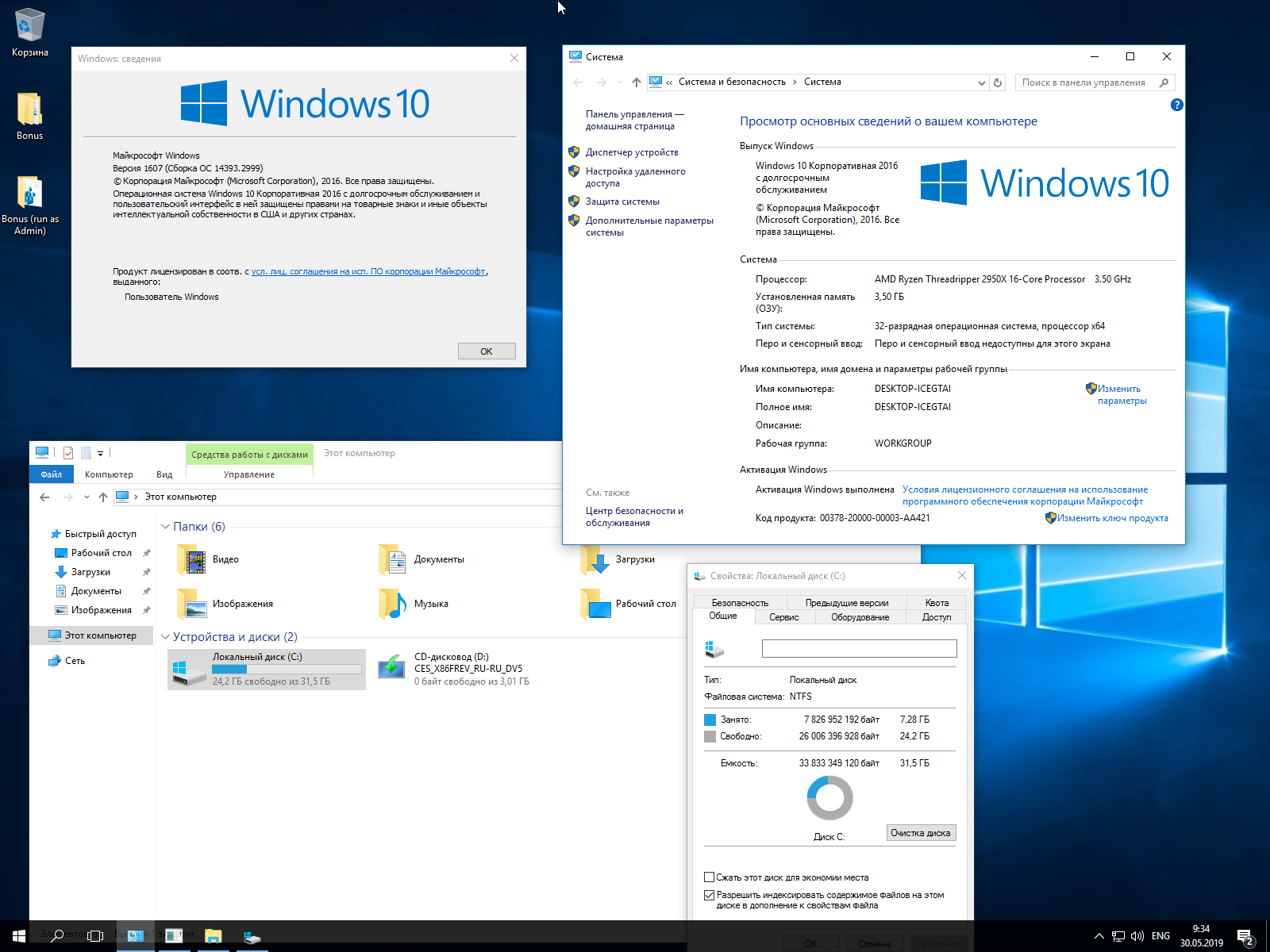The width and height of the screenshot is (1270, 952).
Task: Open Диспетчер устройств in System window
Action: [x=632, y=152]
